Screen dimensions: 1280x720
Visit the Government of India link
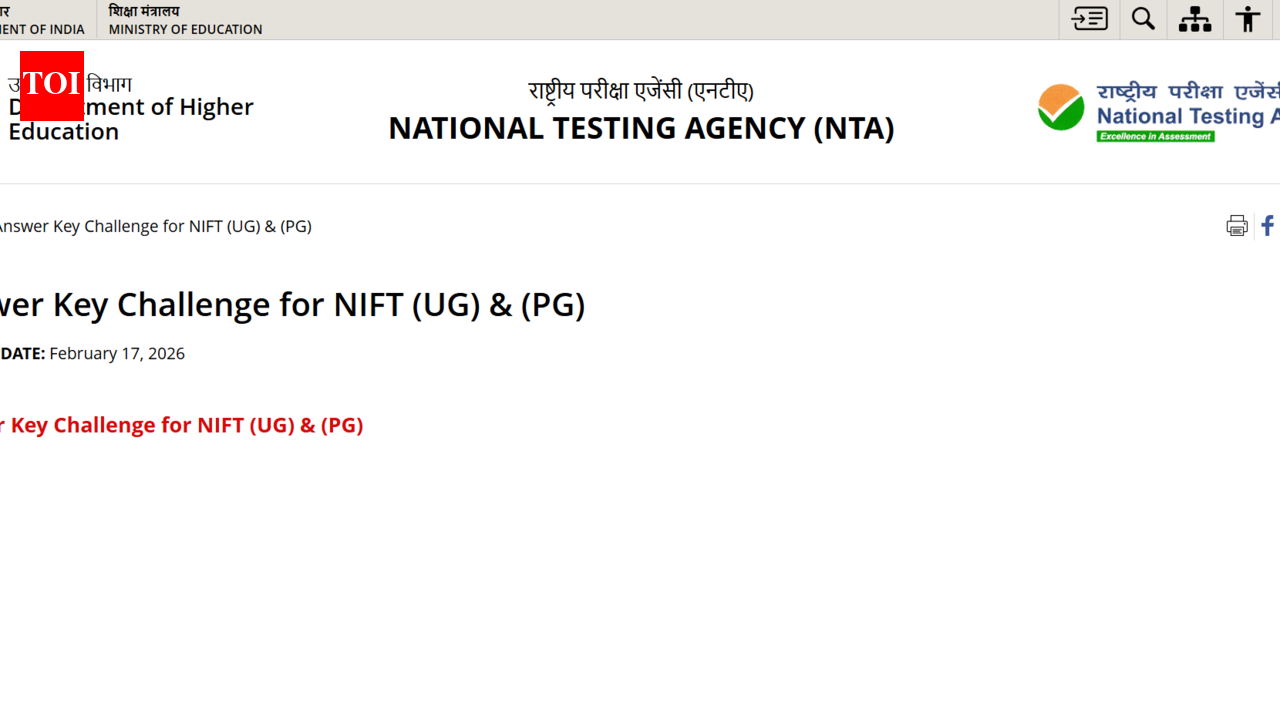(42, 29)
